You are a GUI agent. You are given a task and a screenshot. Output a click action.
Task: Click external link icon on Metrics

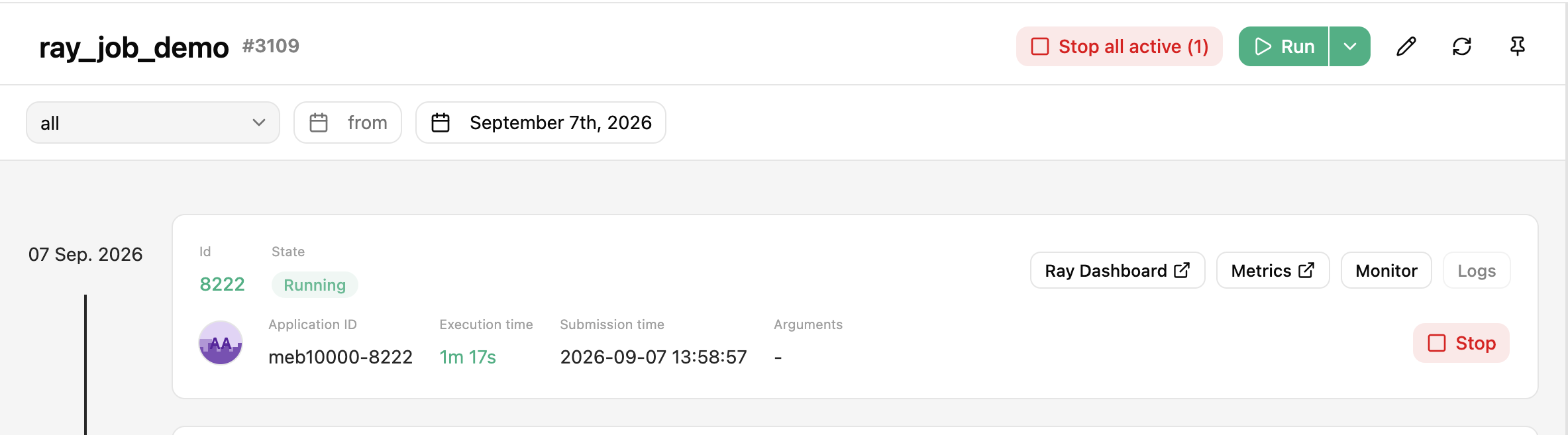[x=1306, y=270]
